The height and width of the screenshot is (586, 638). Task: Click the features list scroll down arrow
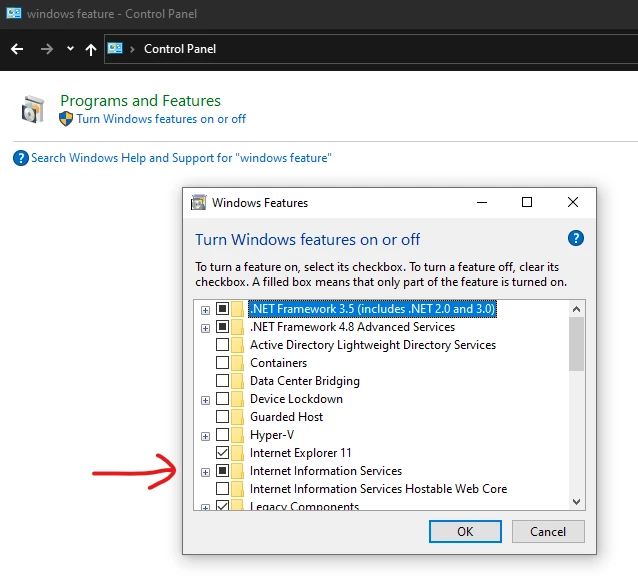tap(576, 502)
